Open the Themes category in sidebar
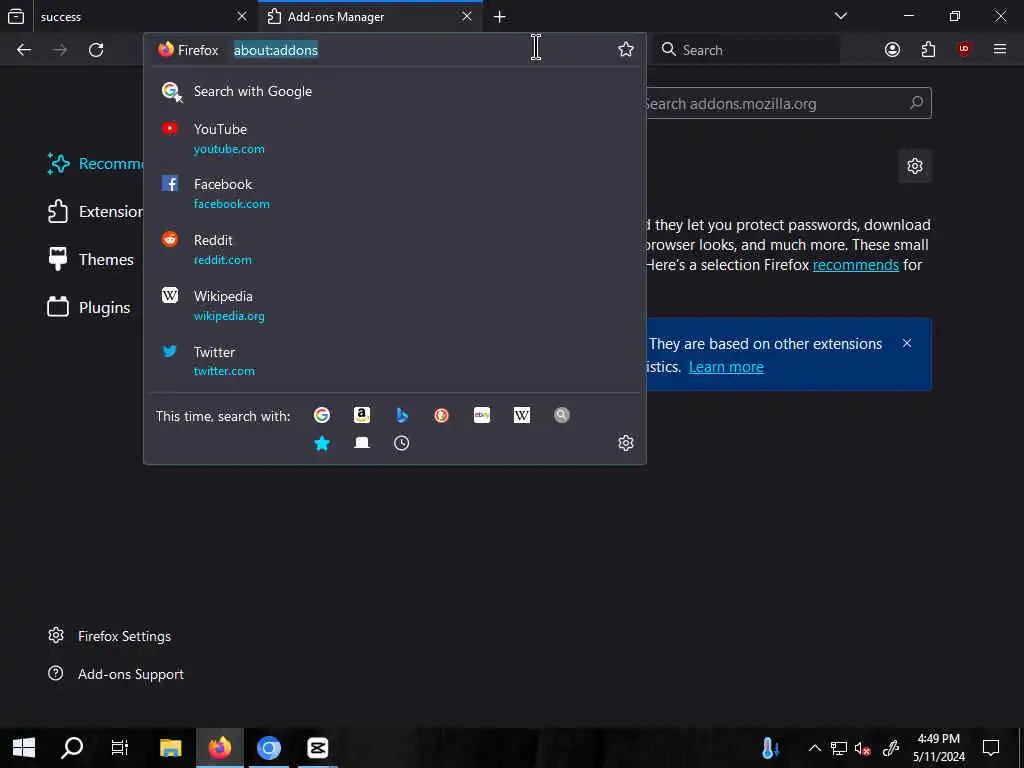The image size is (1024, 768). click(x=91, y=259)
